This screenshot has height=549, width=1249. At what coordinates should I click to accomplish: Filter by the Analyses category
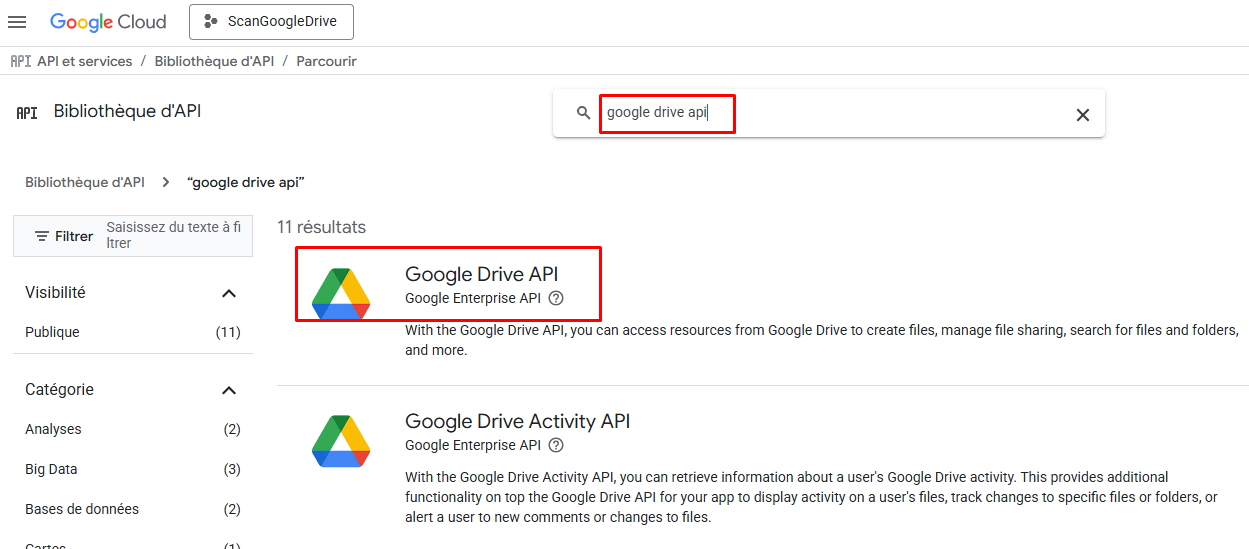tap(132, 429)
